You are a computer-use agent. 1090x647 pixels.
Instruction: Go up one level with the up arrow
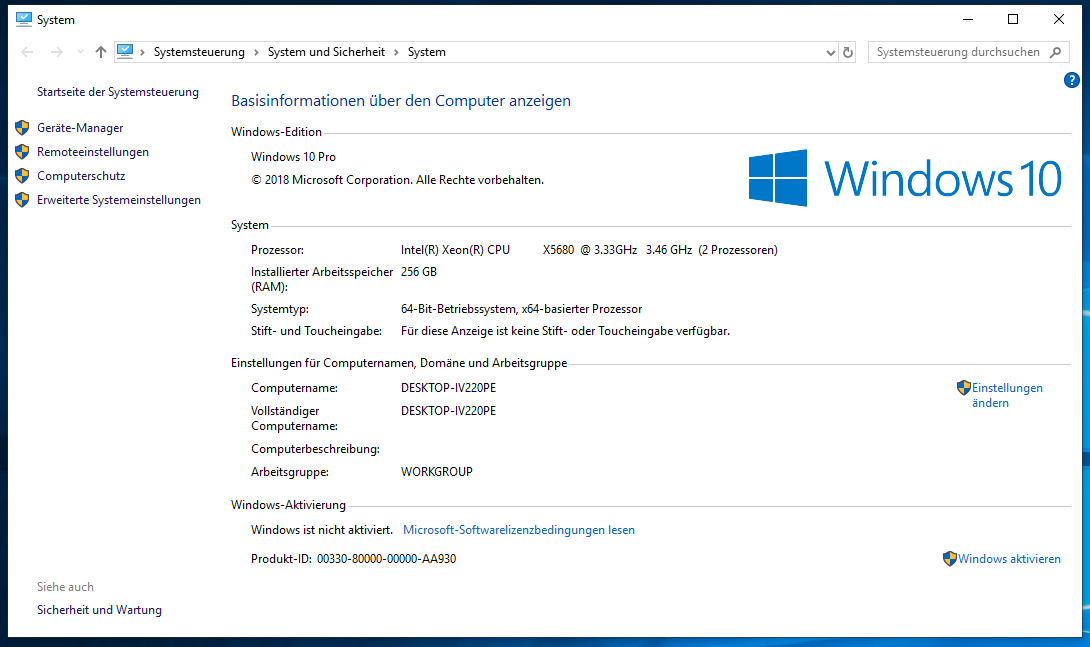[101, 52]
